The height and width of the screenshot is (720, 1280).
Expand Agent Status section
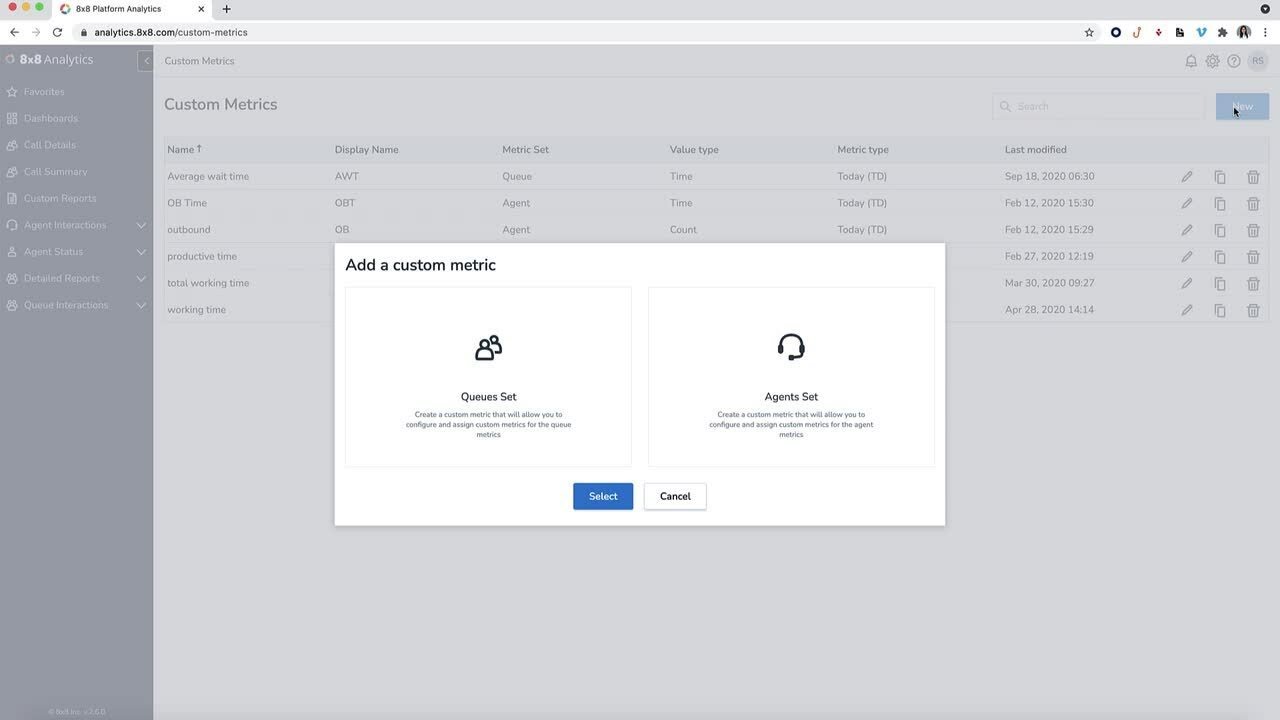[x=76, y=252]
